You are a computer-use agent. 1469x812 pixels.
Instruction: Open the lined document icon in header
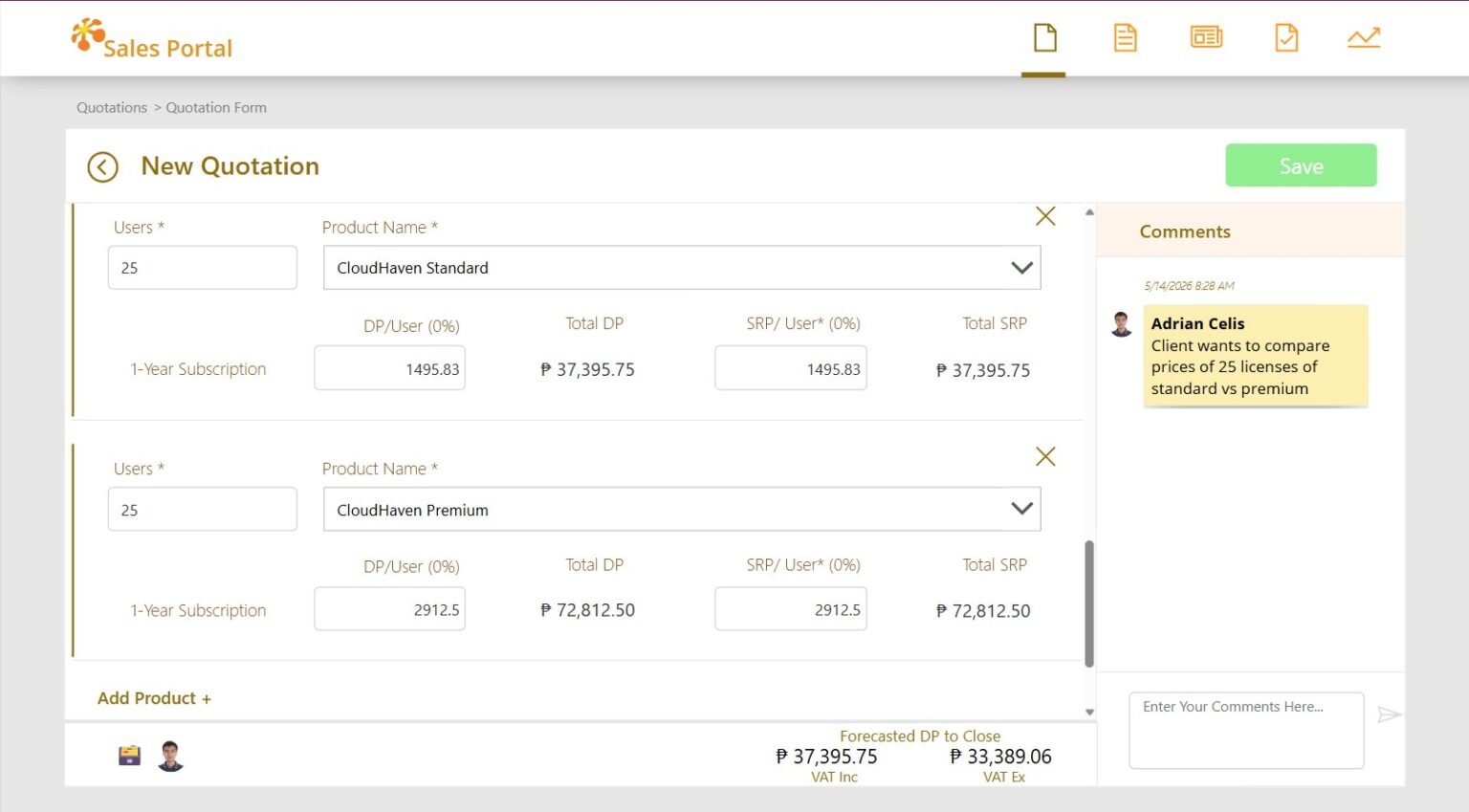tap(1125, 38)
